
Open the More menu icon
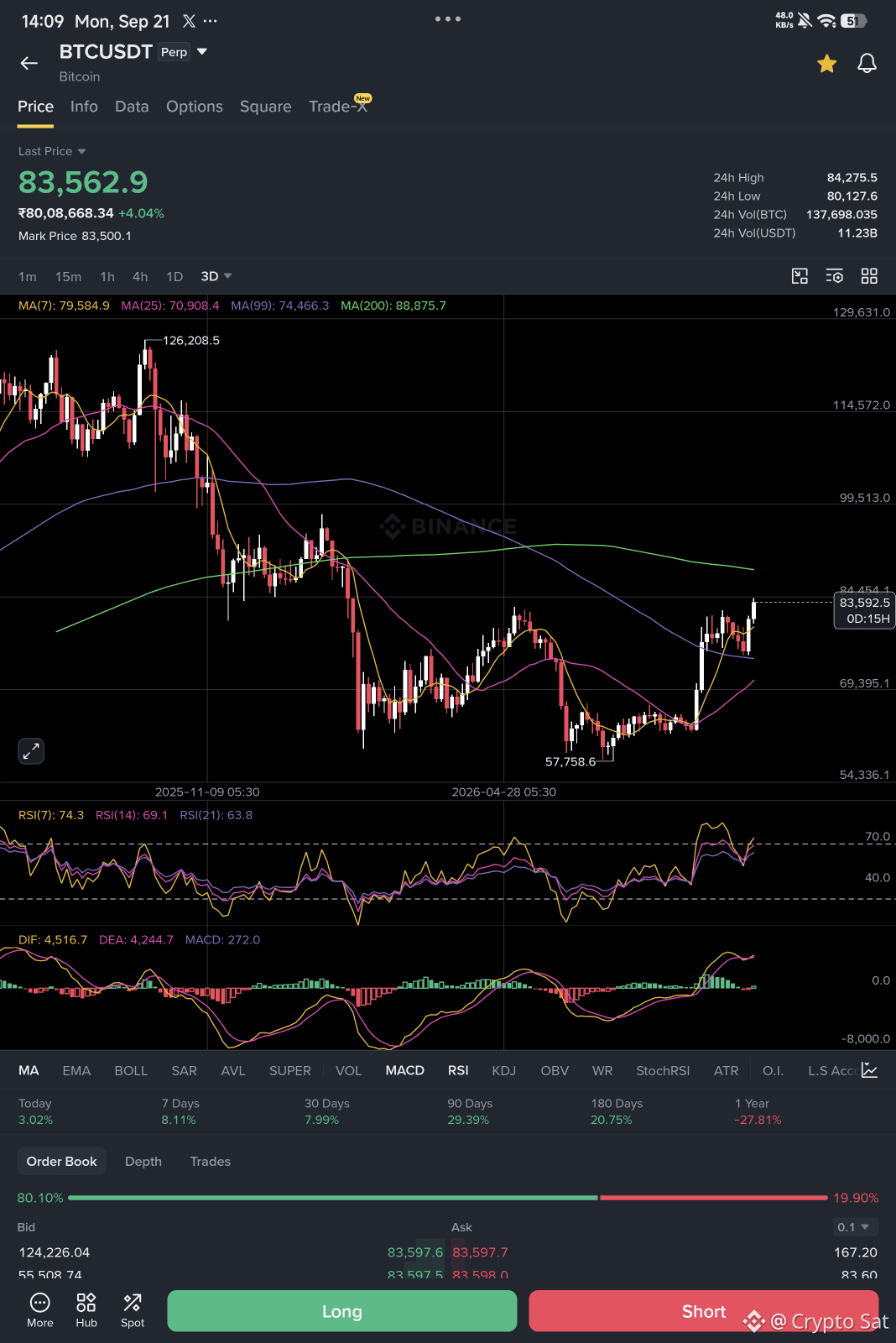(x=40, y=1310)
